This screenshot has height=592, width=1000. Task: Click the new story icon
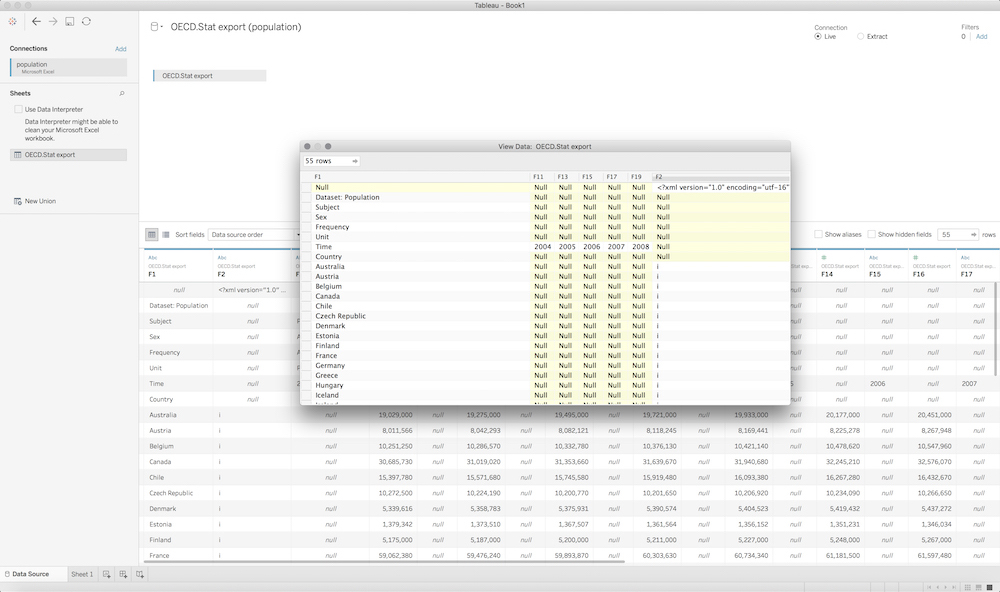(140, 574)
